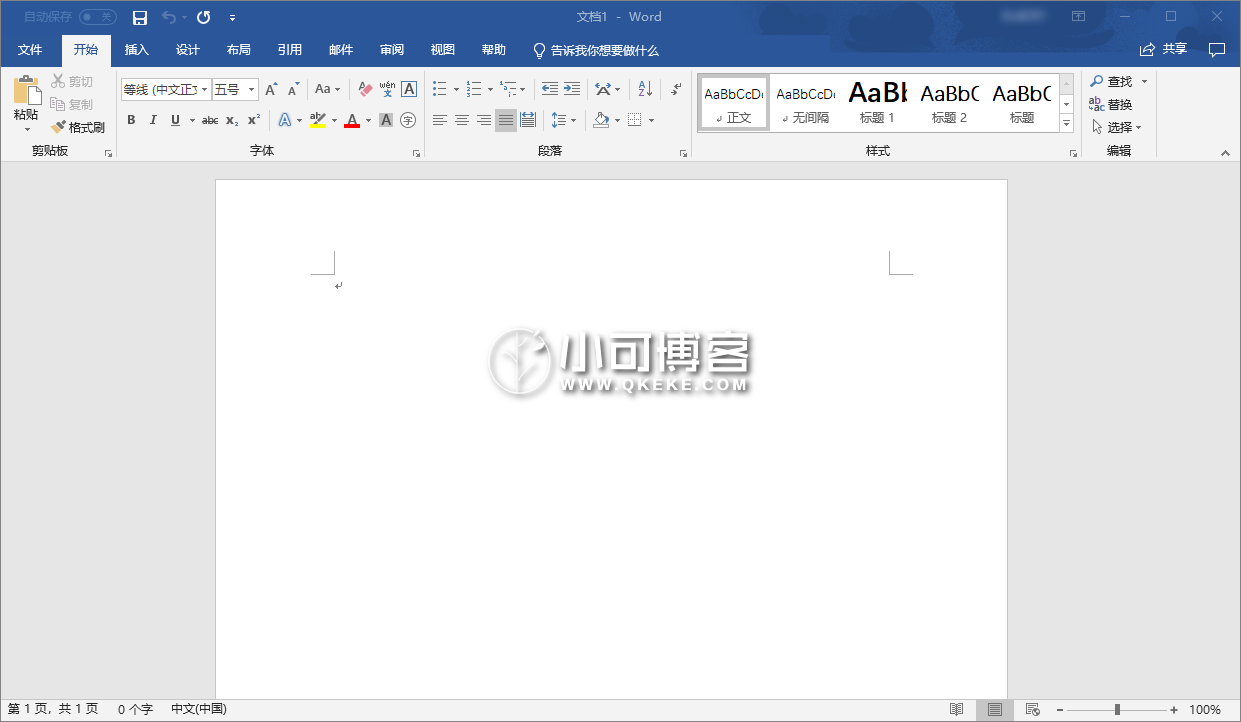1241x722 pixels.
Task: Clear all formatting with the eraser icon
Action: coord(364,90)
